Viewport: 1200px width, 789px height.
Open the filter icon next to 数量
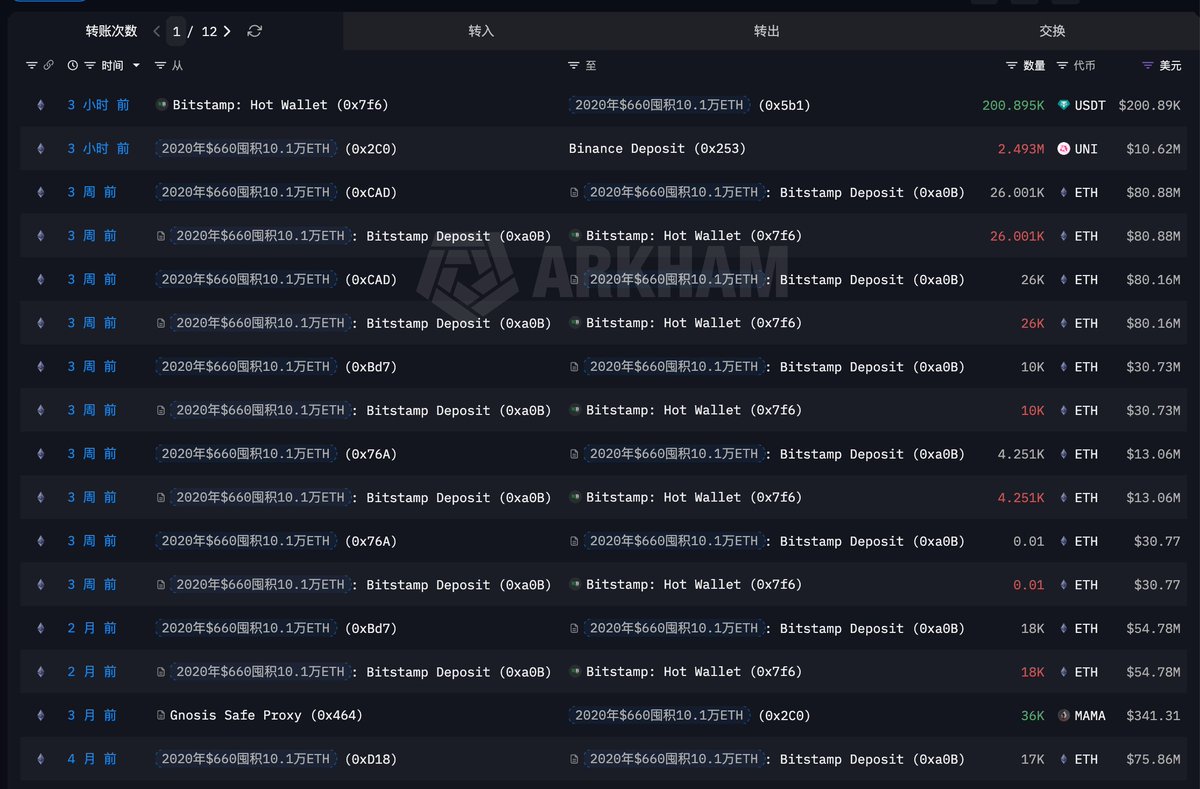tap(1012, 65)
